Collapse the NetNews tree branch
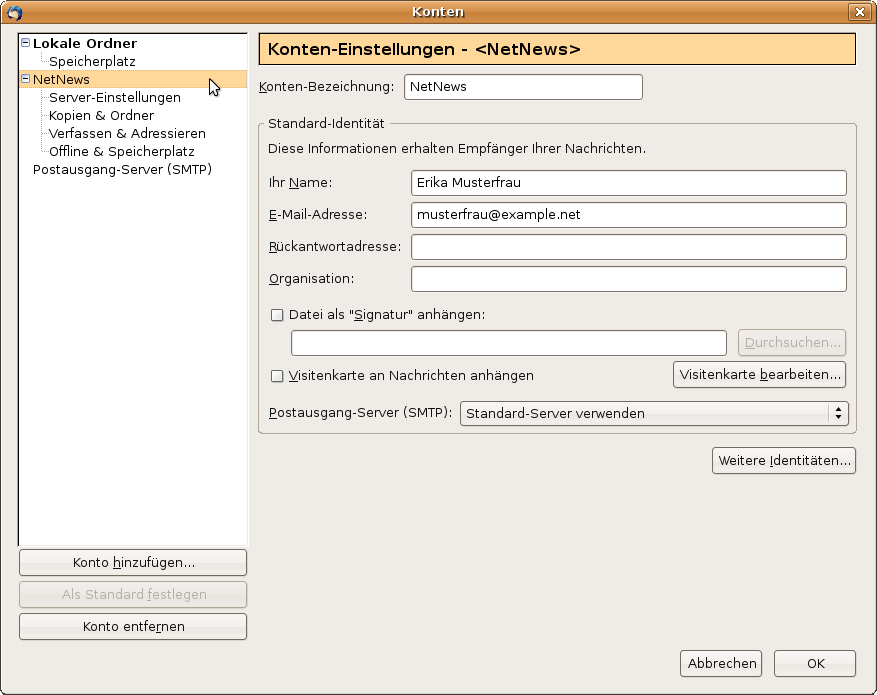The height and width of the screenshot is (695, 877). (x=27, y=79)
